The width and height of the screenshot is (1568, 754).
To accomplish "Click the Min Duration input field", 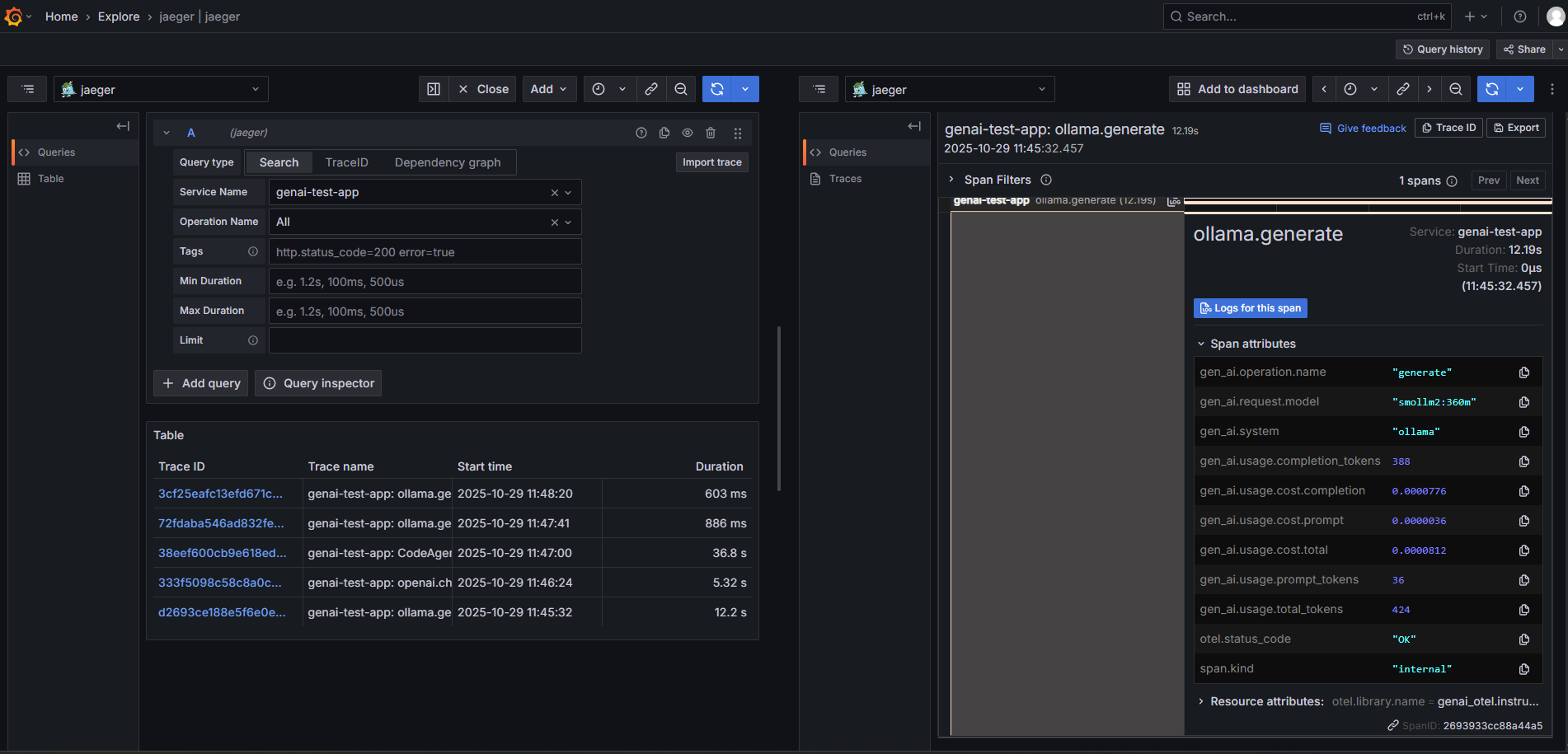I will [x=425, y=282].
